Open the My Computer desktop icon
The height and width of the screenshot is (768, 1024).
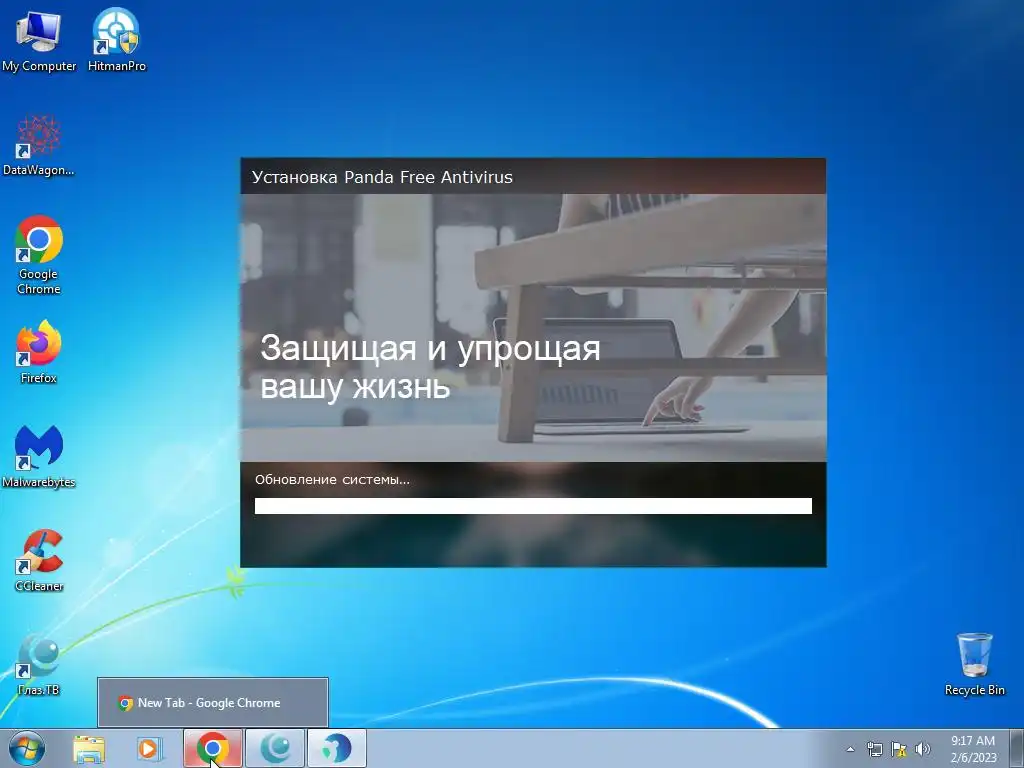39,40
